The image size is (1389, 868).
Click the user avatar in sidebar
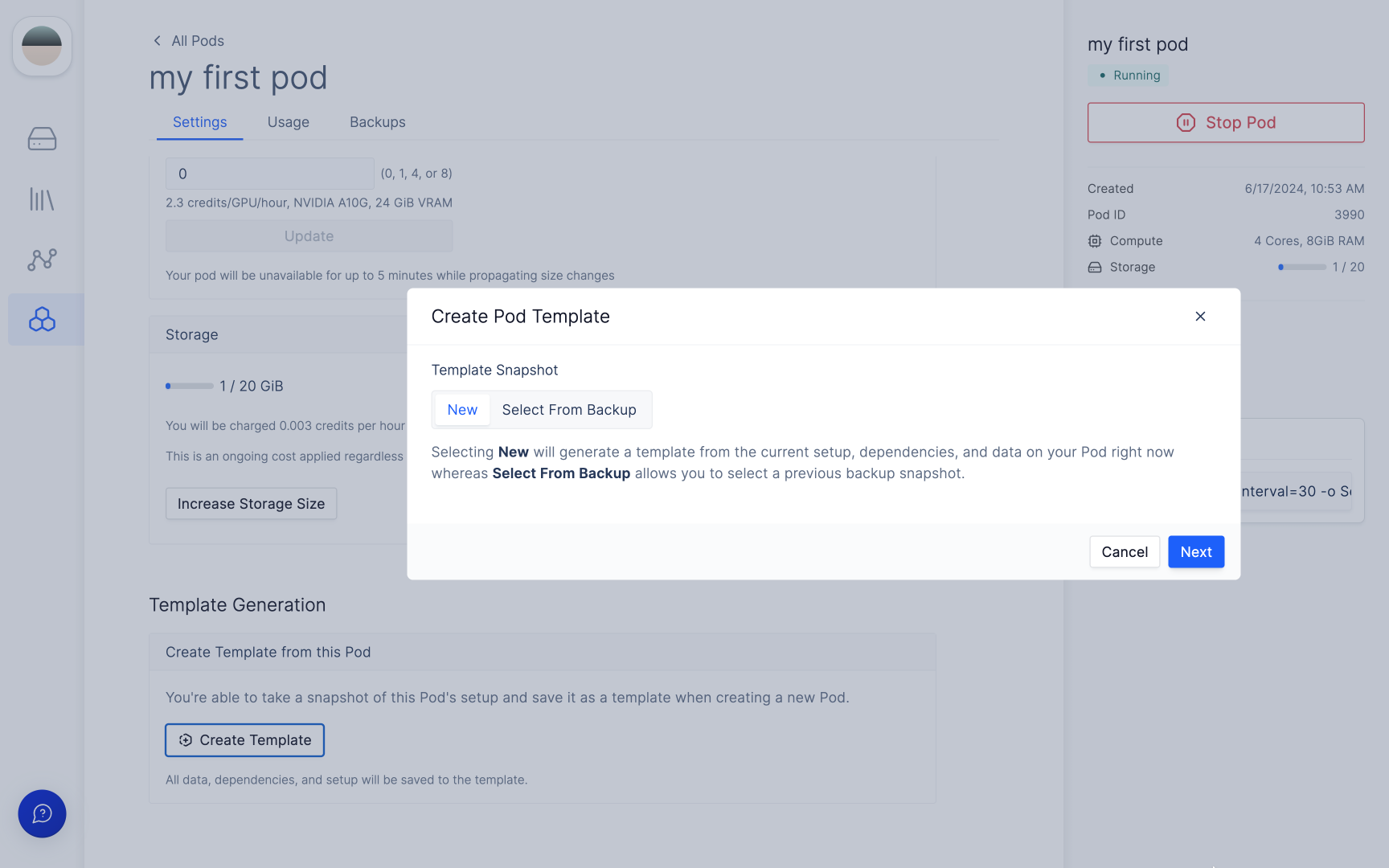point(42,46)
